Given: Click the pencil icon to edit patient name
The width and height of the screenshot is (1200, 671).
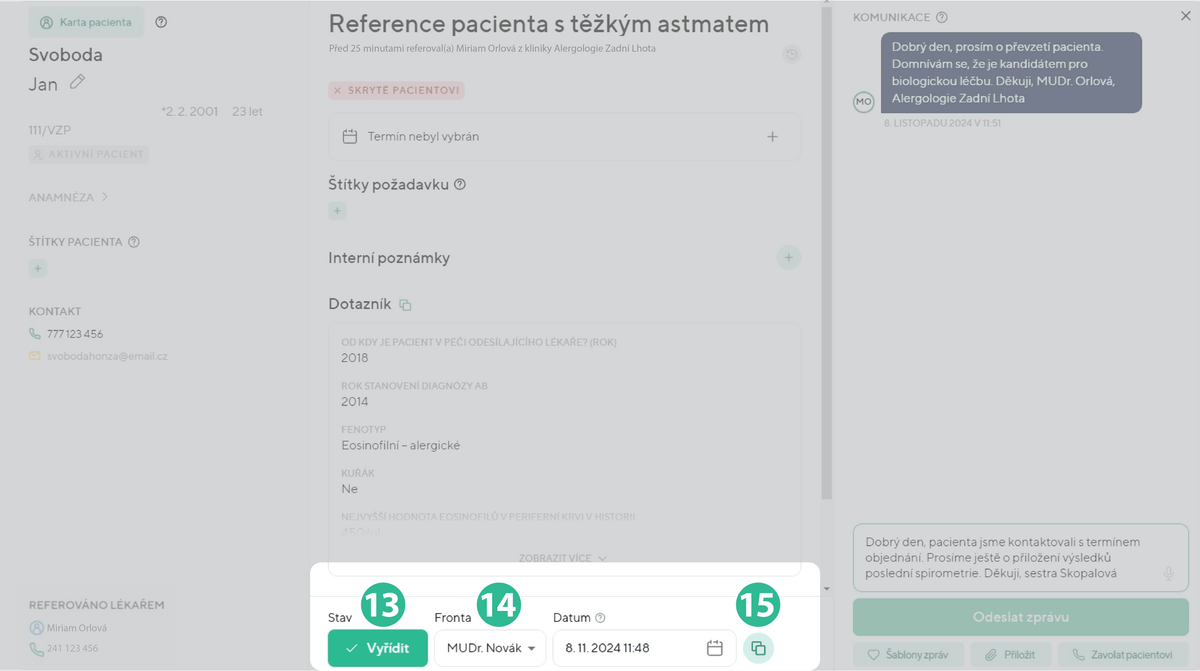Looking at the screenshot, I should tap(77, 83).
